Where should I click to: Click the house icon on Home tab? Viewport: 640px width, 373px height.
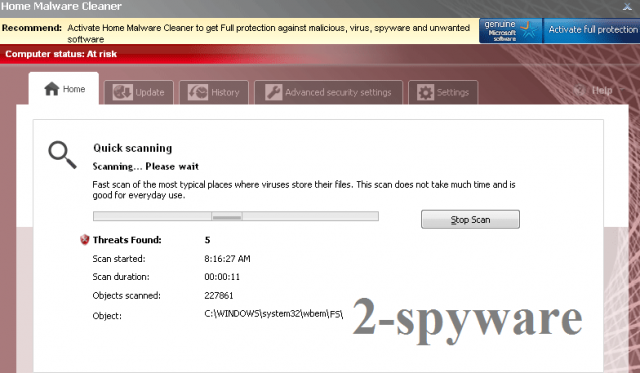52,89
